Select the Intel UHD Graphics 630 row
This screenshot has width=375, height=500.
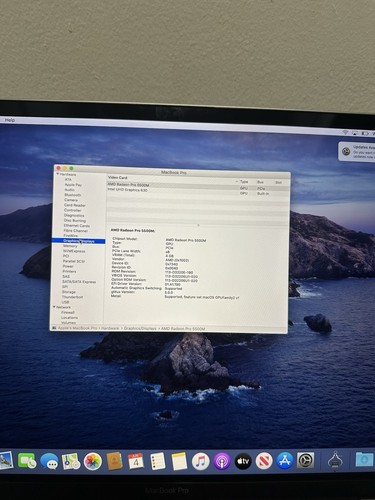click(198, 191)
